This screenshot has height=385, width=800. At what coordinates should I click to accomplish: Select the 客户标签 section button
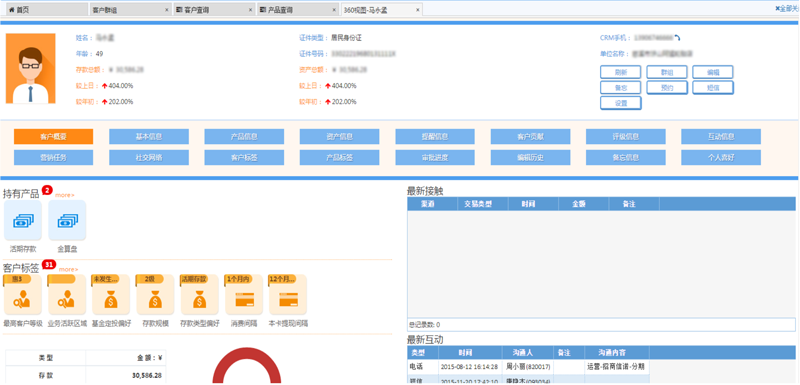coord(244,158)
